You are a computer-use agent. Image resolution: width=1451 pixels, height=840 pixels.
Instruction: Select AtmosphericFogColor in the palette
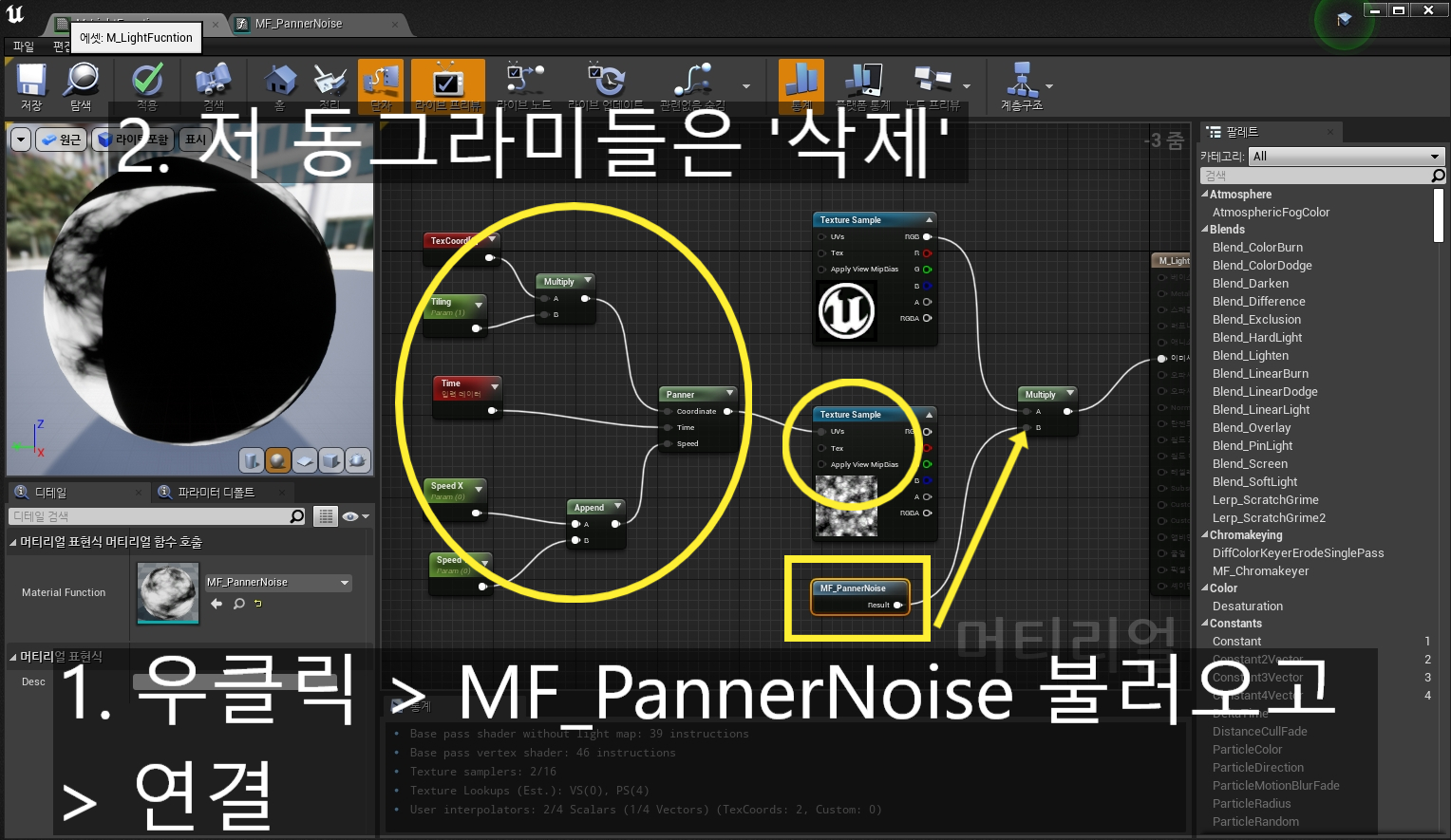tap(1271, 213)
